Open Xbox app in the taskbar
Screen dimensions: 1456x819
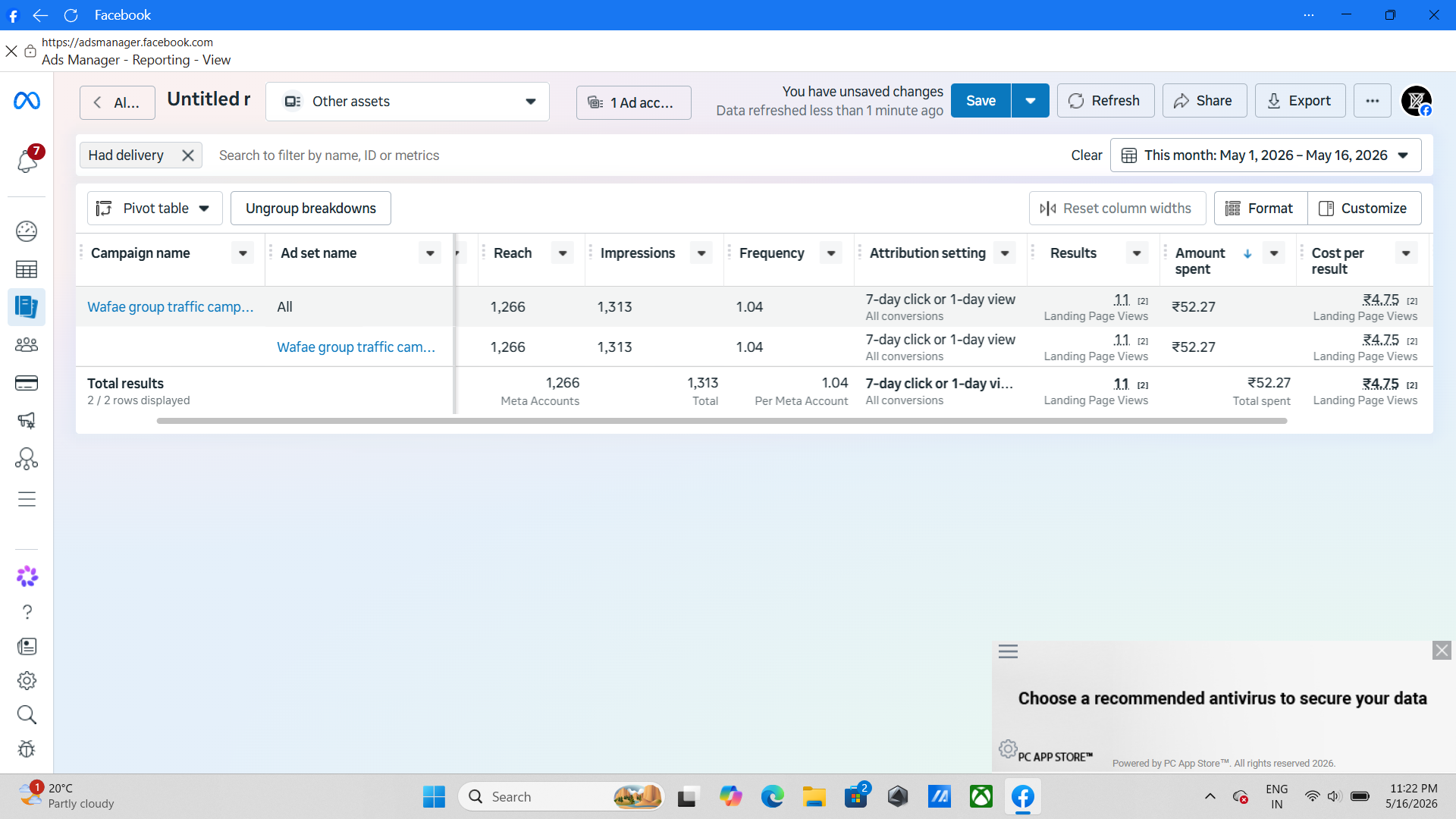point(981,796)
